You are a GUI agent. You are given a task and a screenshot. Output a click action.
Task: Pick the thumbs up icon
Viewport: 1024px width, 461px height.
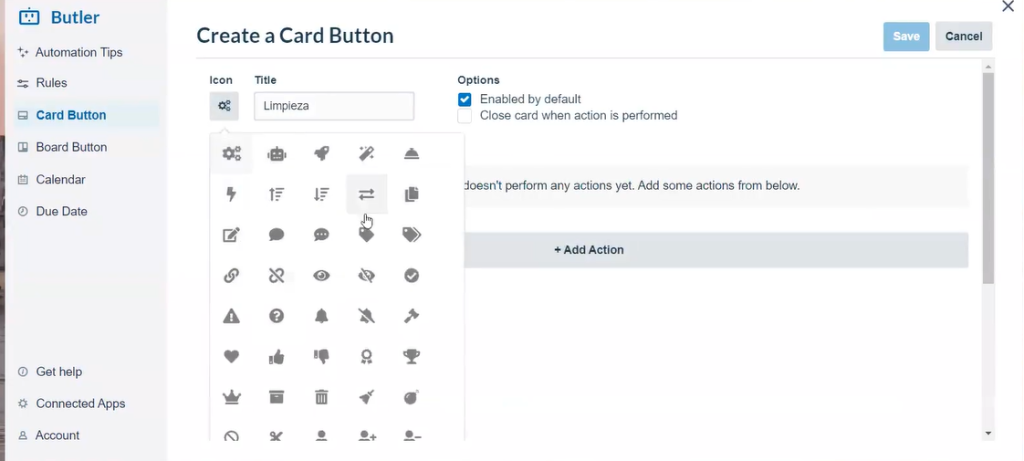[x=277, y=356]
